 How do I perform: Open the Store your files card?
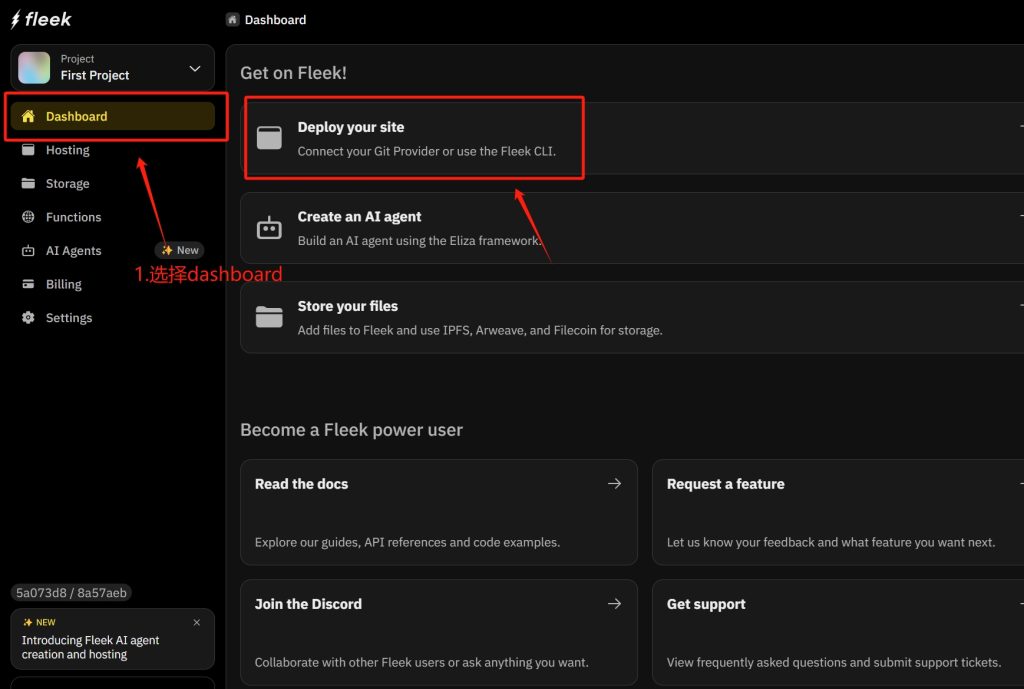(632, 317)
